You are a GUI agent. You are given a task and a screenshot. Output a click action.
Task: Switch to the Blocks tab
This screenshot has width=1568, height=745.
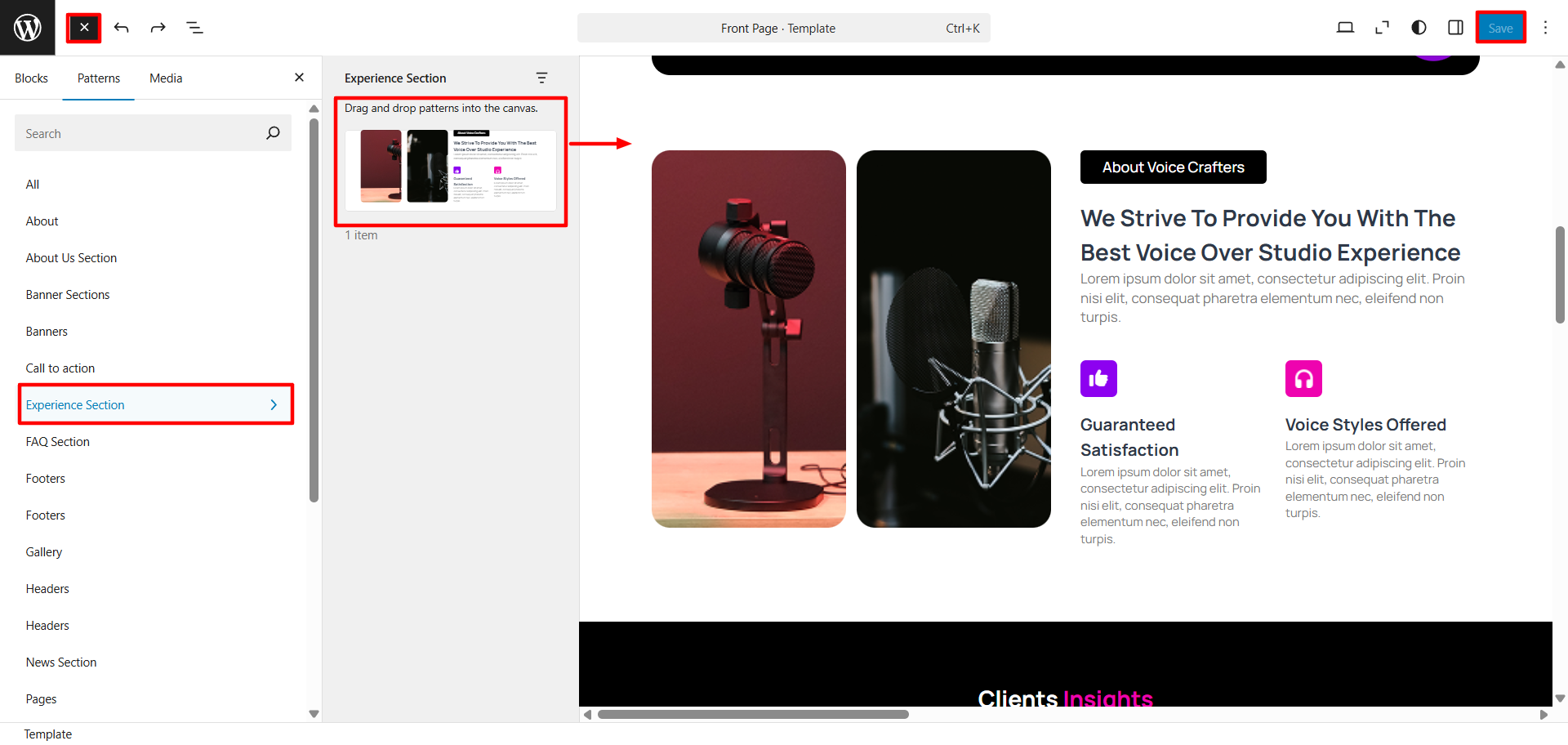(x=31, y=78)
